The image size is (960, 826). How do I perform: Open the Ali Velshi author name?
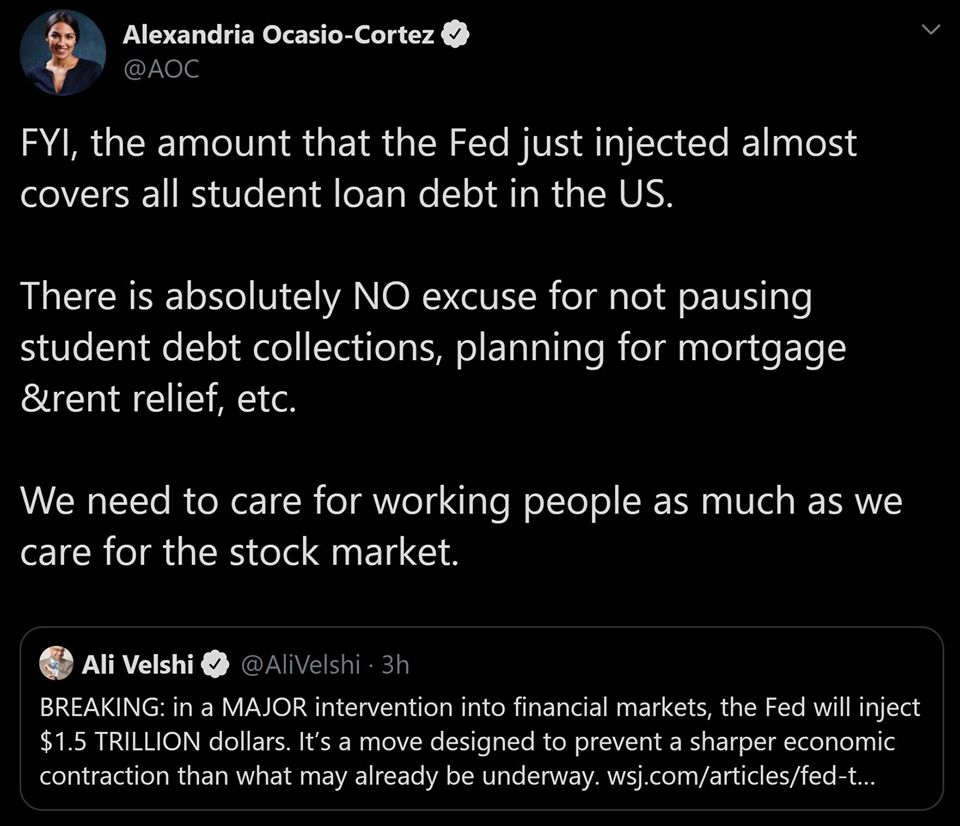point(138,664)
